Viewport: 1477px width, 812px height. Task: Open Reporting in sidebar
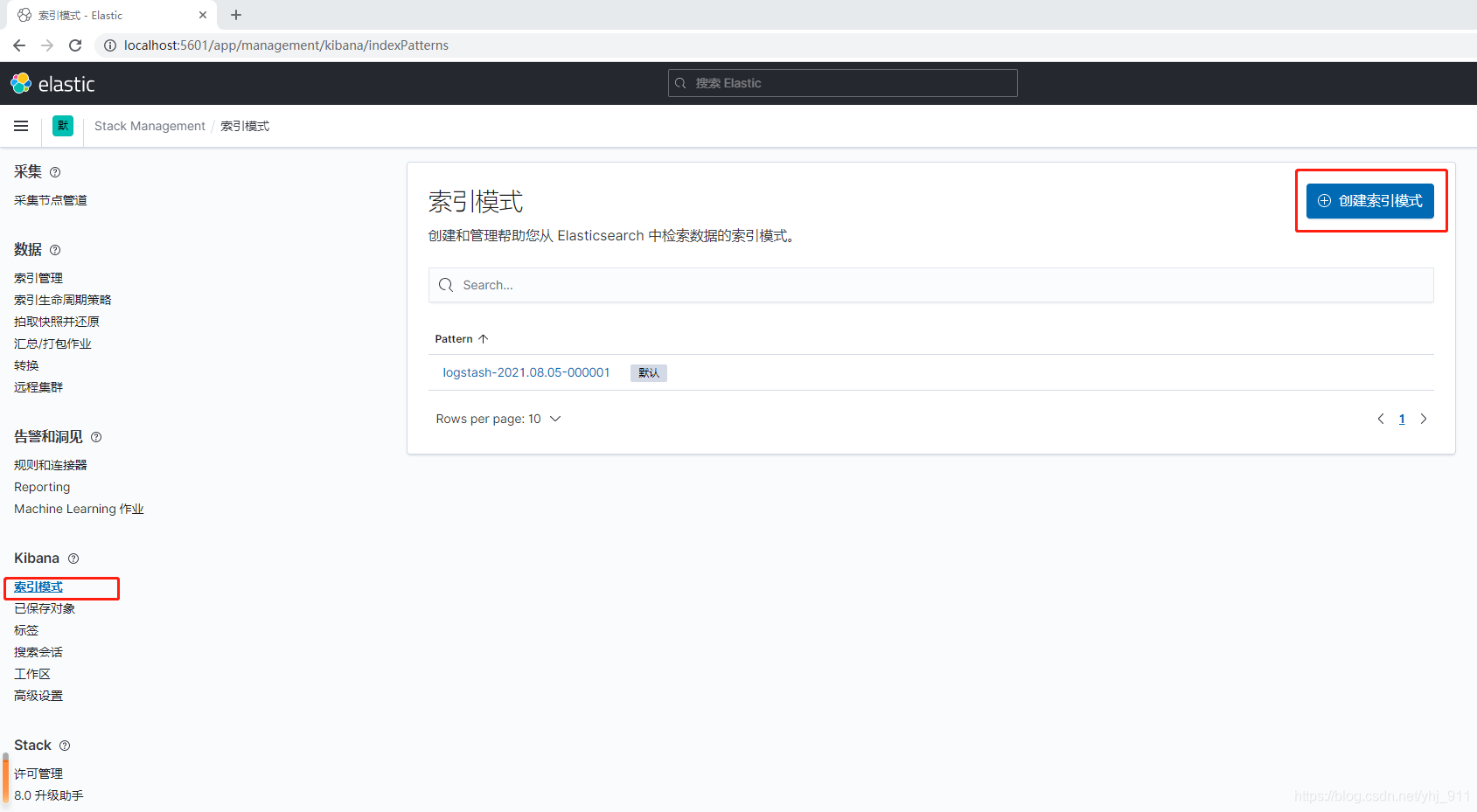click(42, 487)
